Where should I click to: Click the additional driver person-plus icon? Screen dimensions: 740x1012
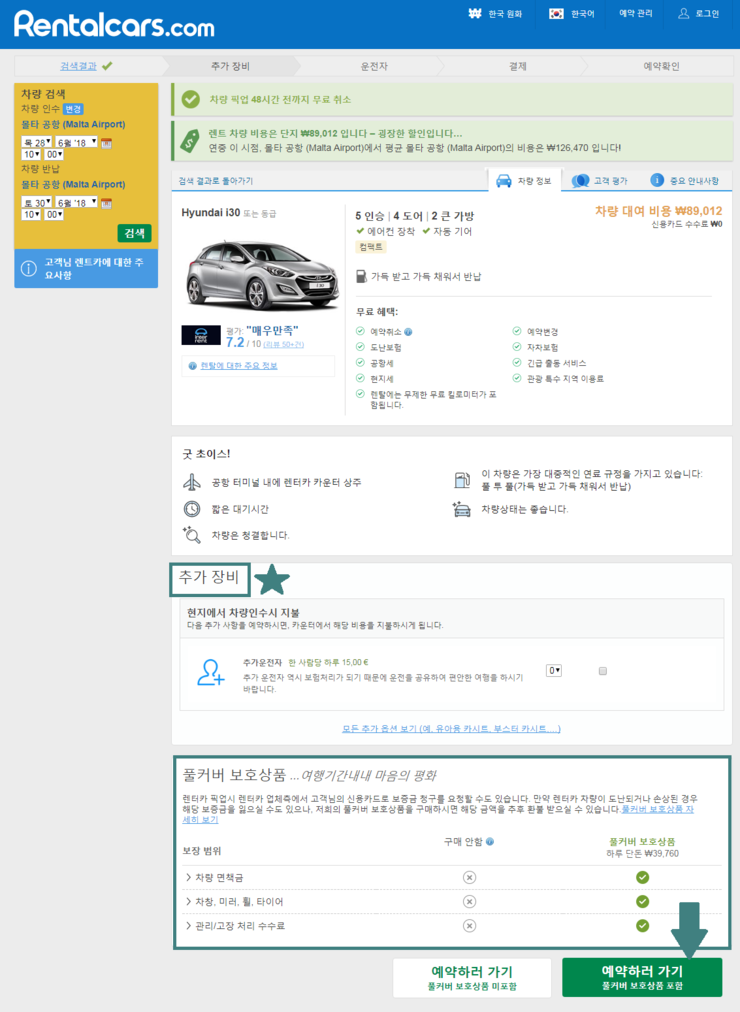[210, 672]
